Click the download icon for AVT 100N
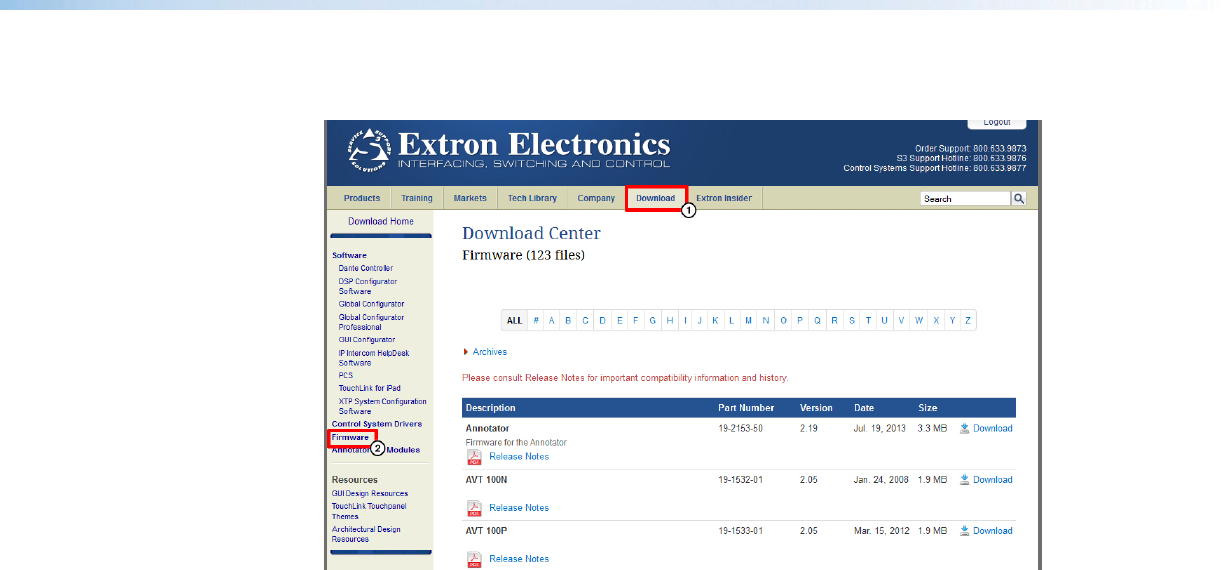This screenshot has width=1224, height=570. pos(965,479)
